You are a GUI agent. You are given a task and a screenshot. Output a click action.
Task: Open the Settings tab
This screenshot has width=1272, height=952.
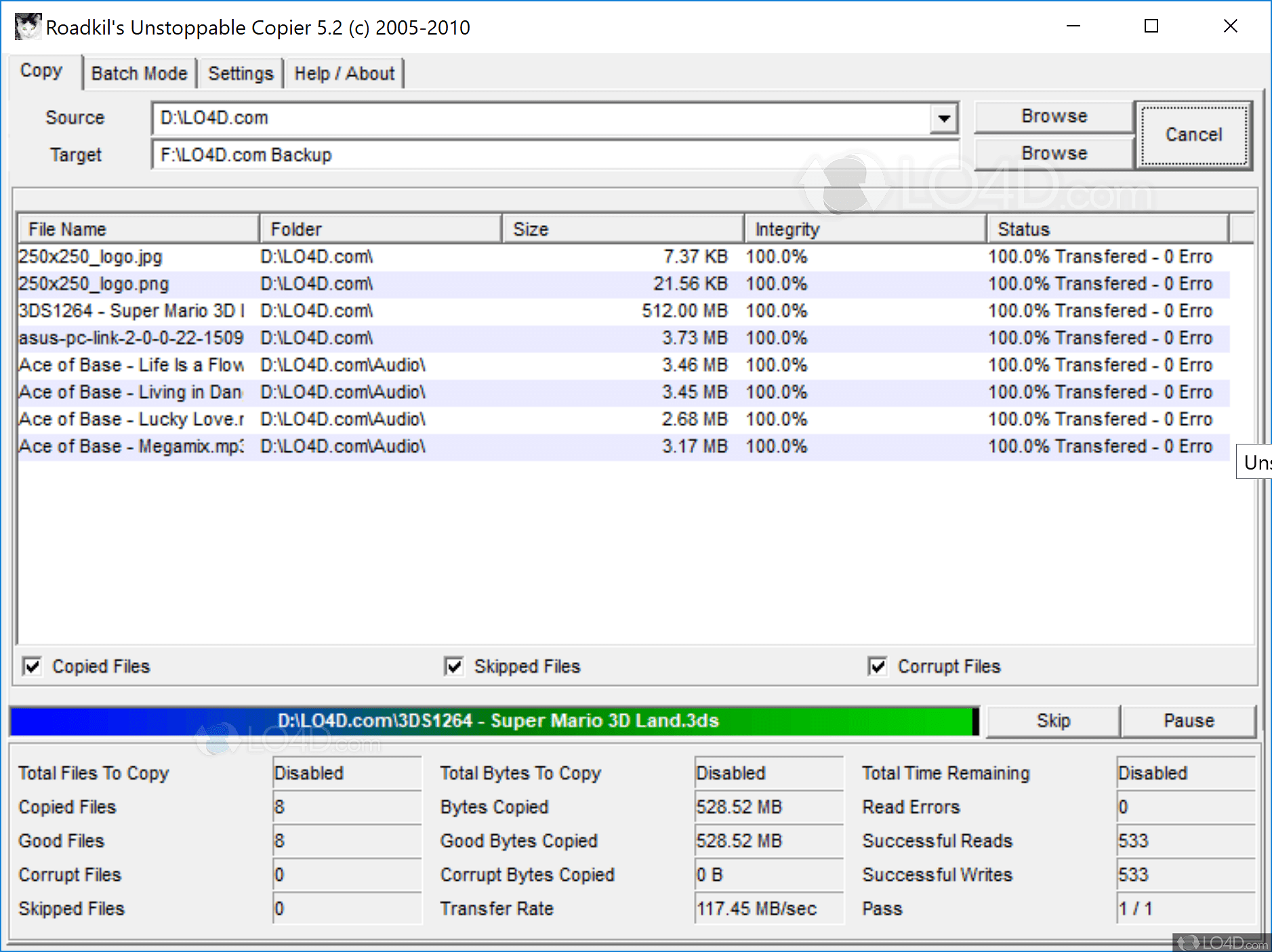pyautogui.click(x=241, y=73)
